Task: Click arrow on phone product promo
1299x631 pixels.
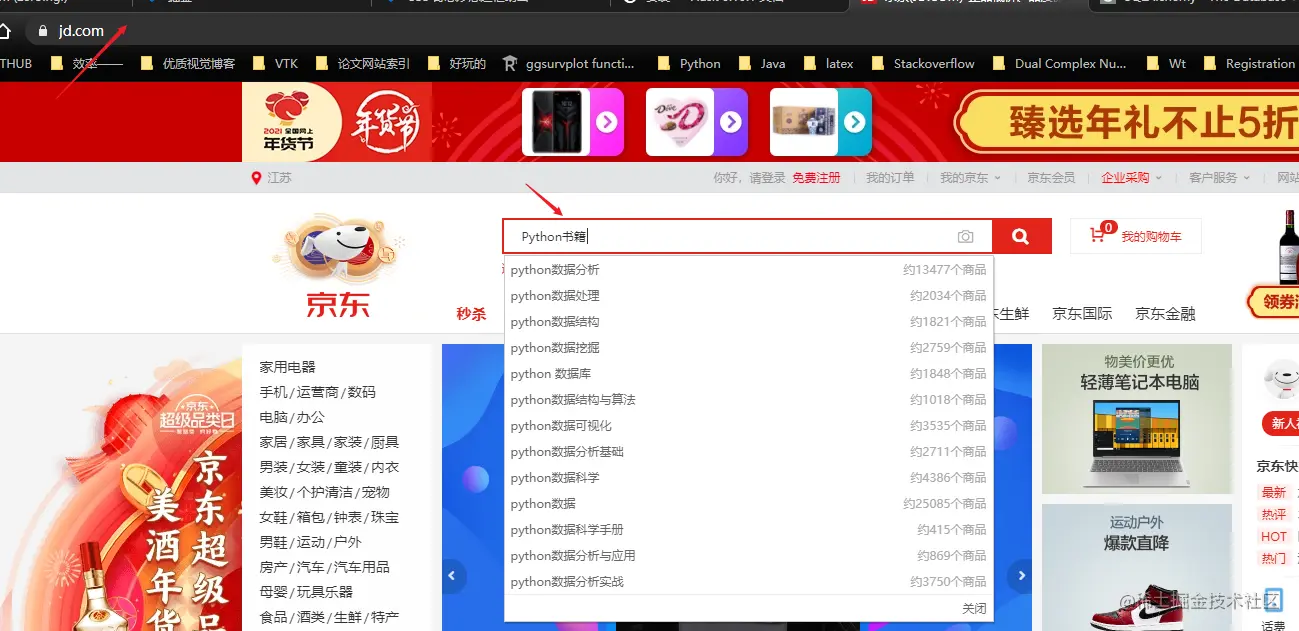Action: click(x=607, y=122)
